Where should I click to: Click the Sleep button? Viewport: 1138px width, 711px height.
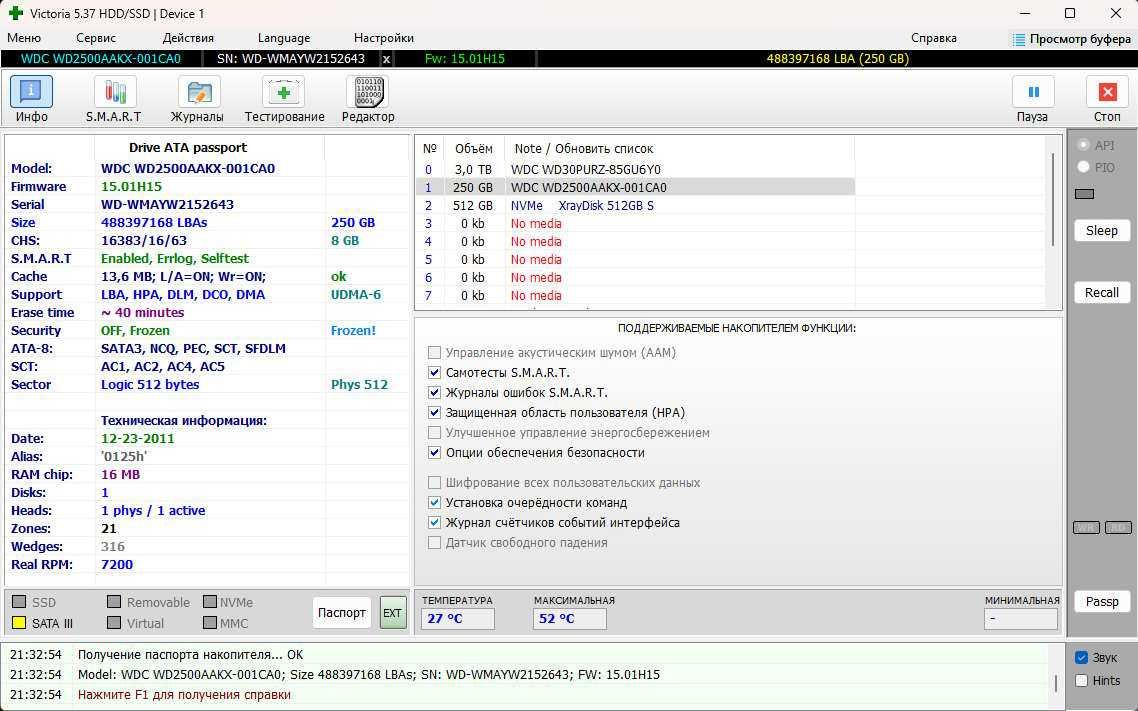(1102, 231)
